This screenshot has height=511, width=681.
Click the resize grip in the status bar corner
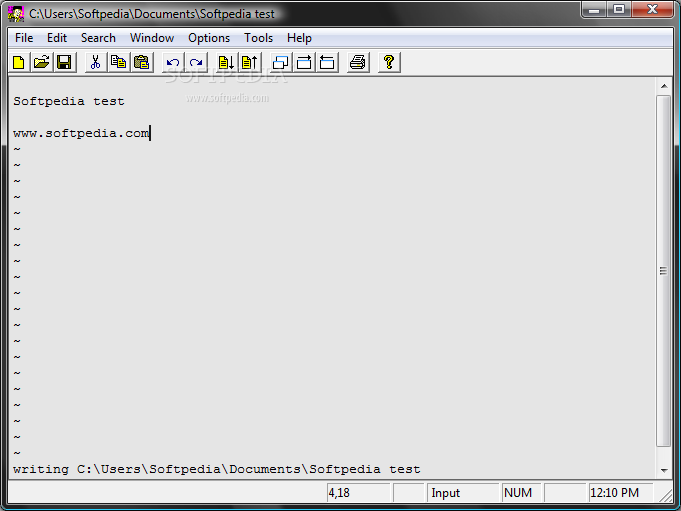(x=666, y=495)
